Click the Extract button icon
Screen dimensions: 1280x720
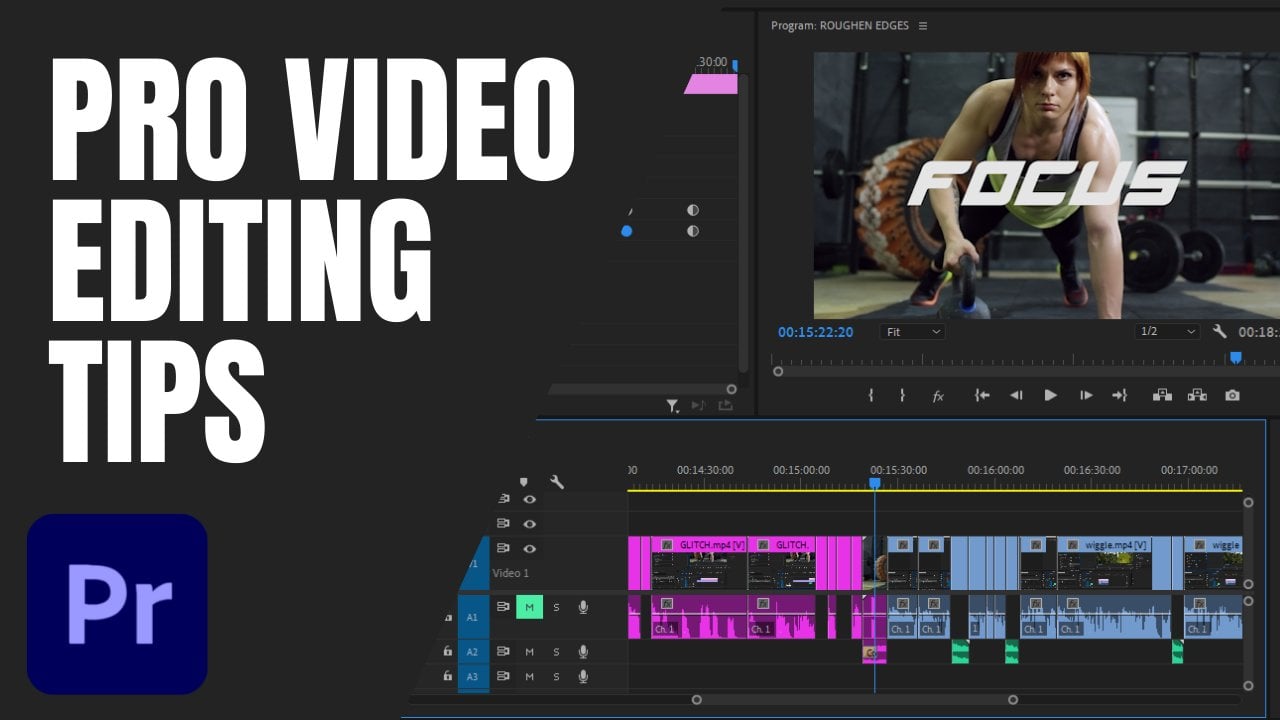[x=1197, y=396]
